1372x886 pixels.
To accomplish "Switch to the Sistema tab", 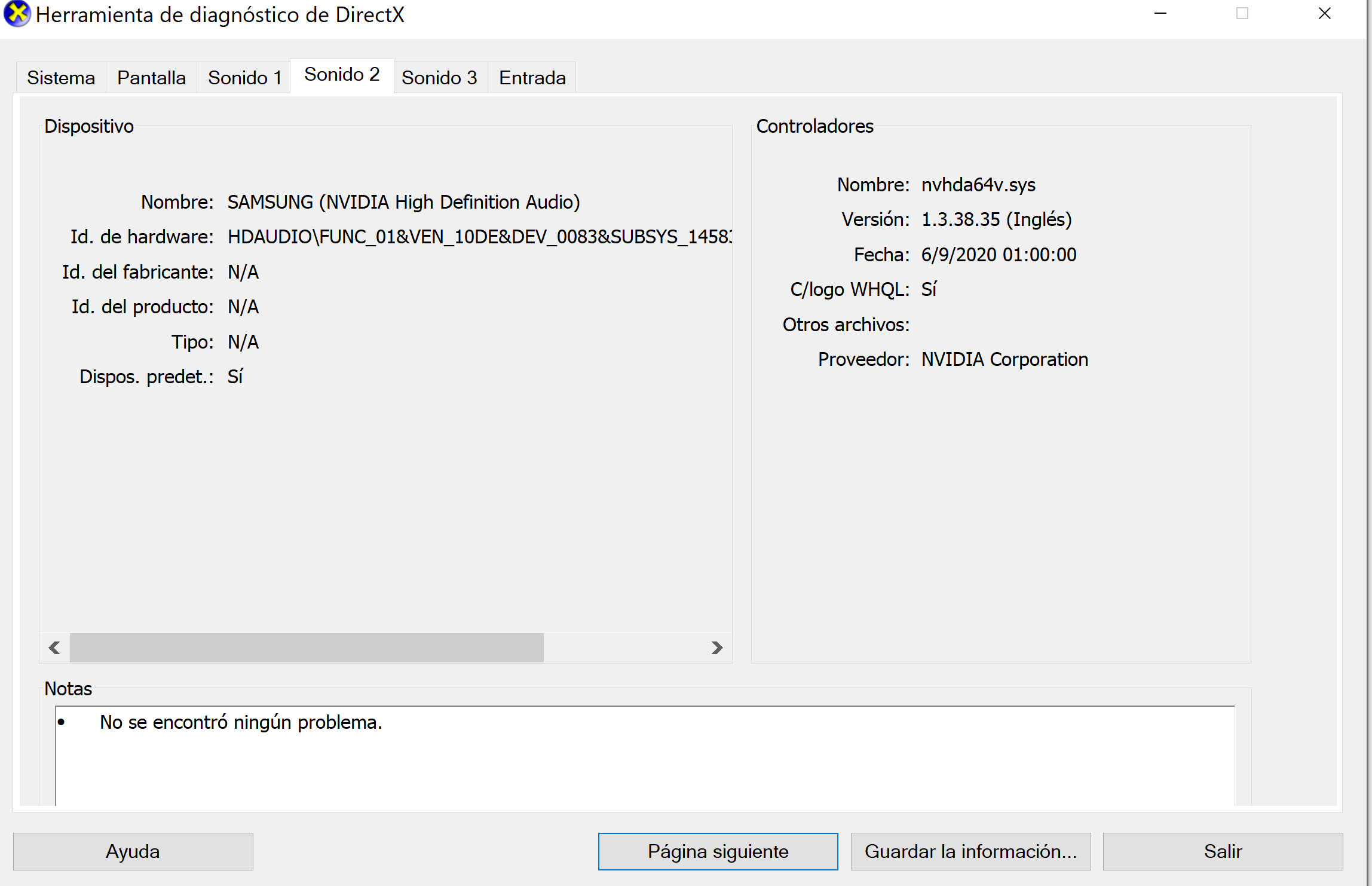I will pyautogui.click(x=61, y=78).
